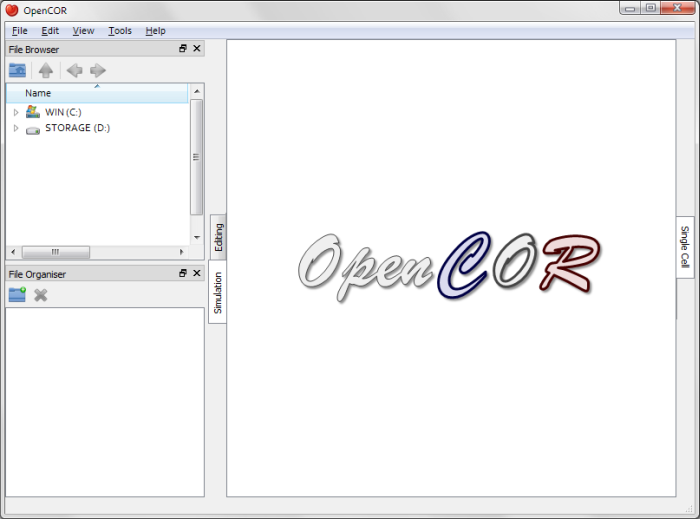The height and width of the screenshot is (519, 700).
Task: Click the delete X icon in File Organiser
Action: (41, 295)
